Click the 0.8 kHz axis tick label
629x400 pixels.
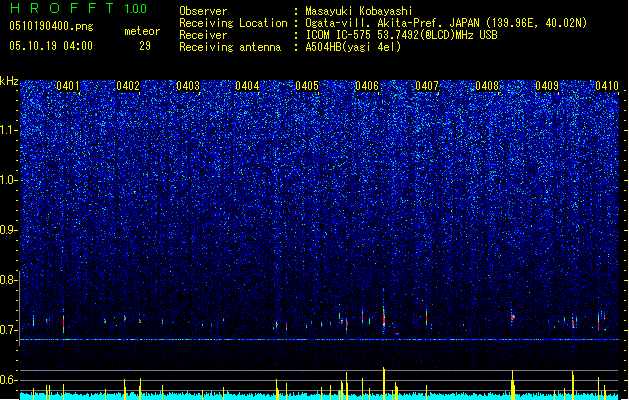pyautogui.click(x=8, y=280)
